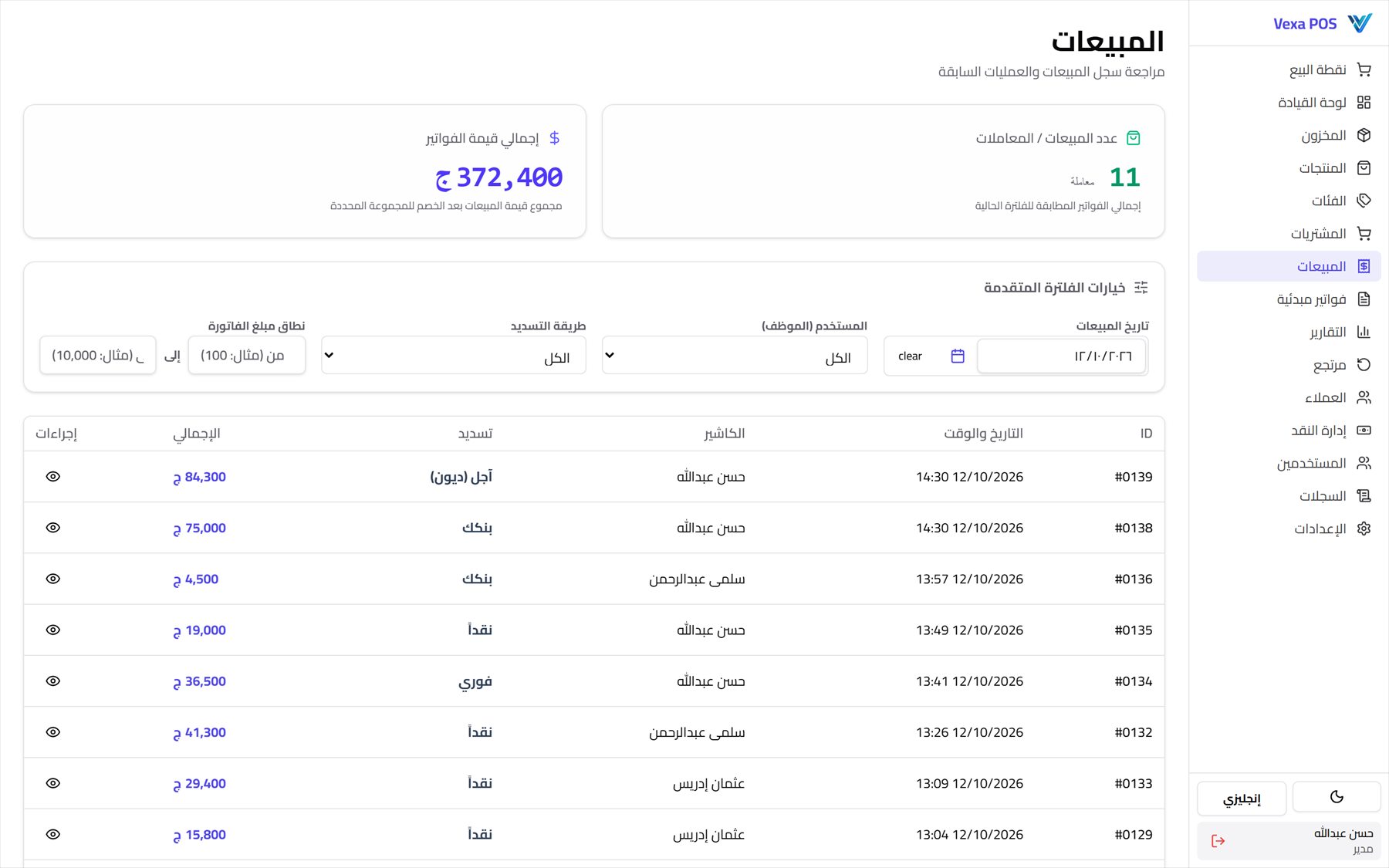This screenshot has width=1389, height=868.
Task: Navigate to المنتجات page
Action: point(1289,168)
